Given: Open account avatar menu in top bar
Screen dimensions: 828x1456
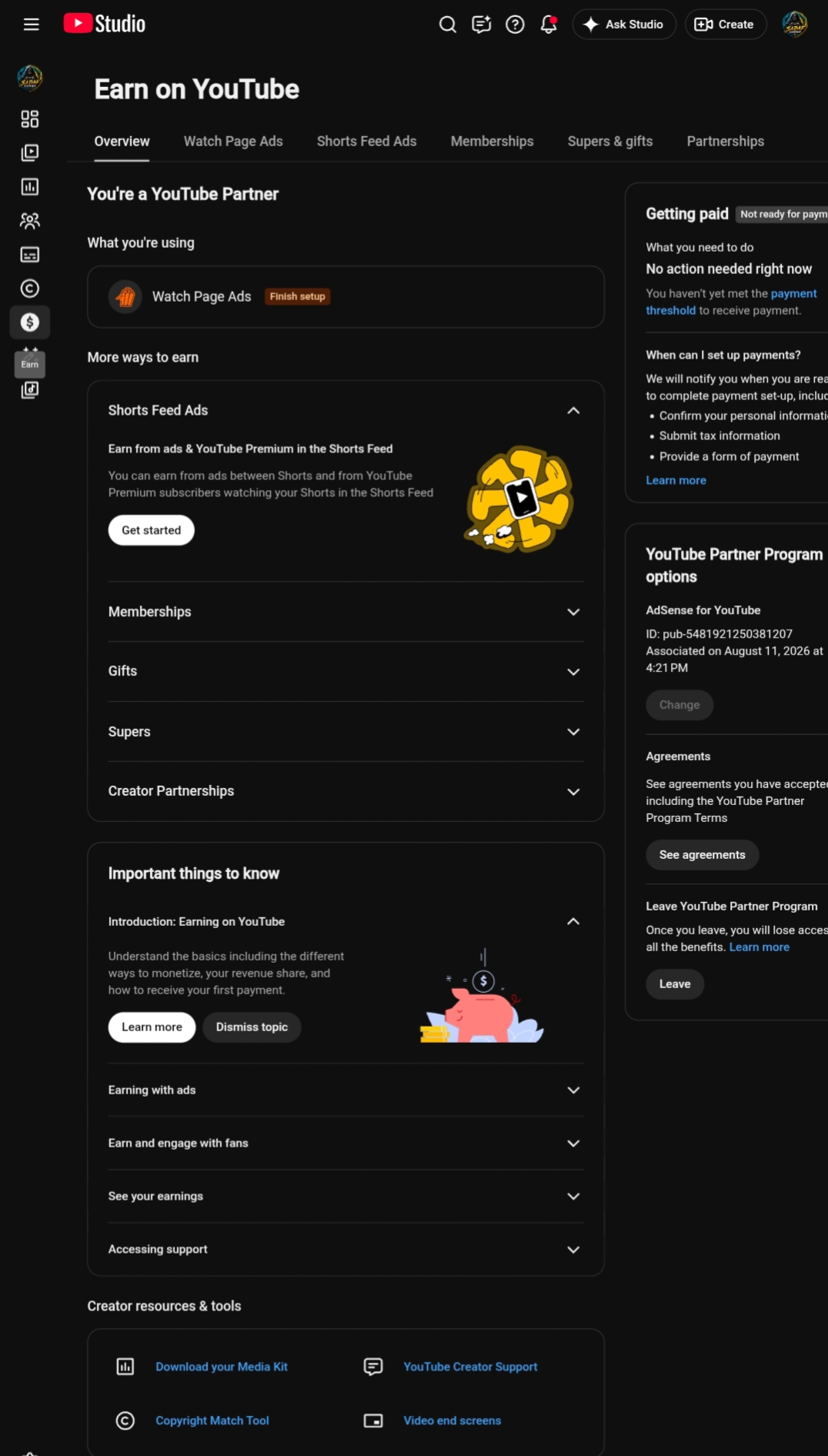Looking at the screenshot, I should [794, 25].
